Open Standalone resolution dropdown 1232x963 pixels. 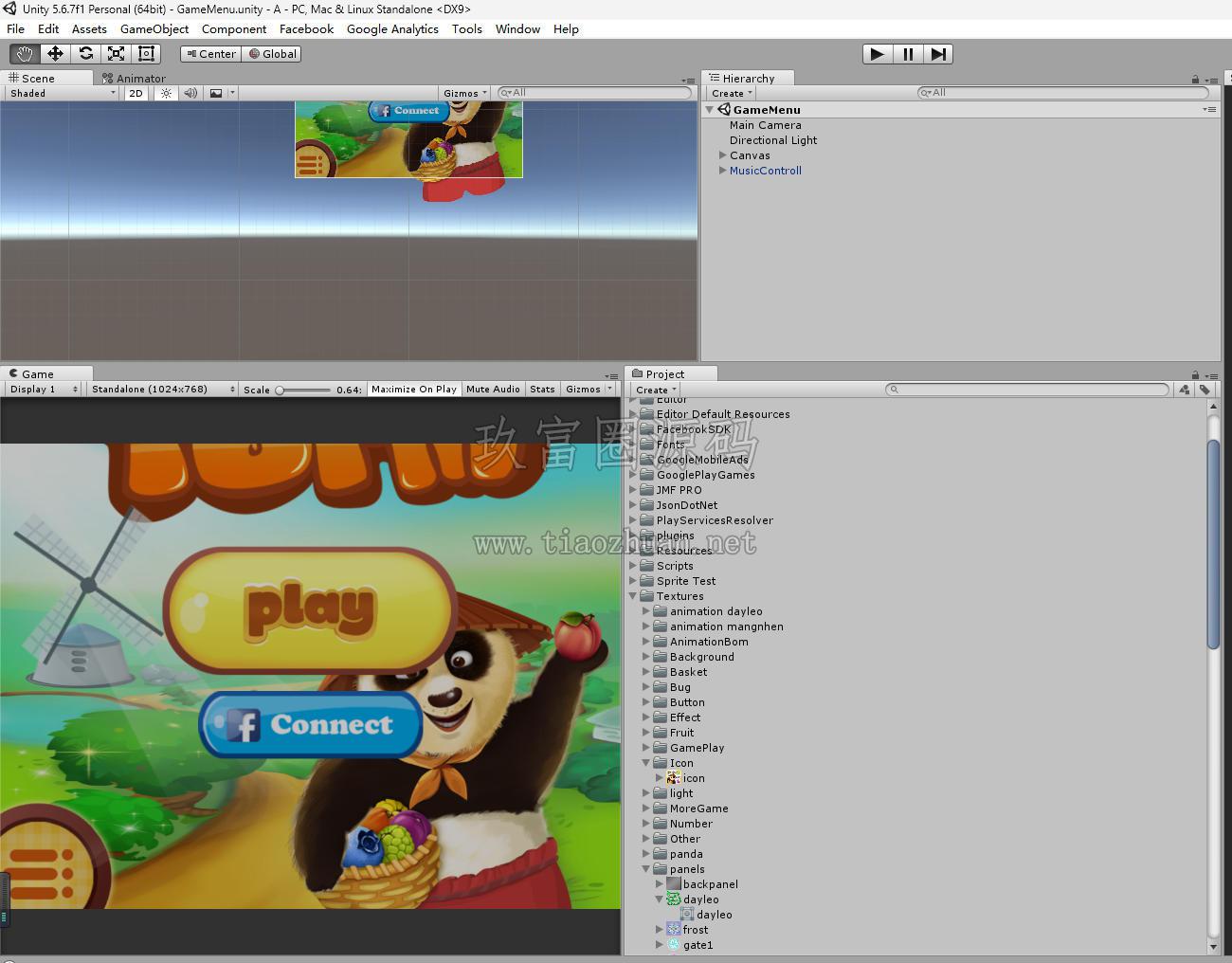(162, 389)
